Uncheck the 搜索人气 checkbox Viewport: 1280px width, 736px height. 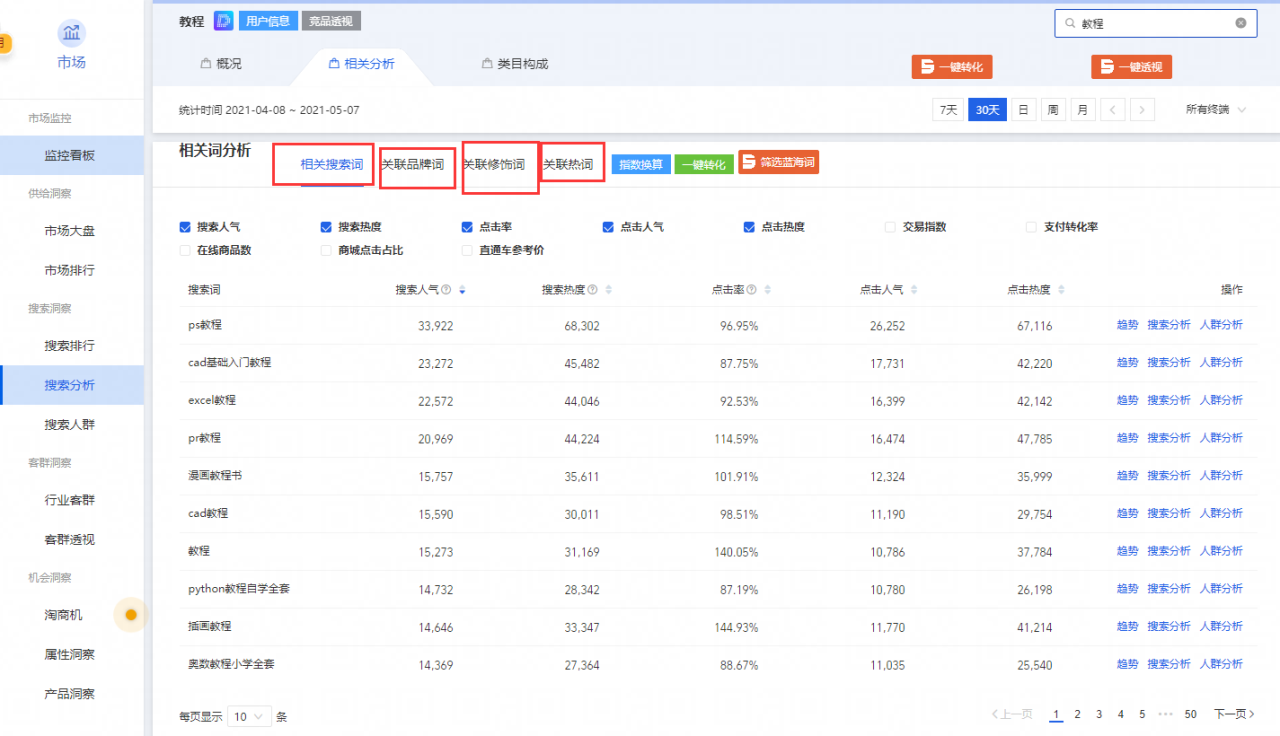coord(185,227)
